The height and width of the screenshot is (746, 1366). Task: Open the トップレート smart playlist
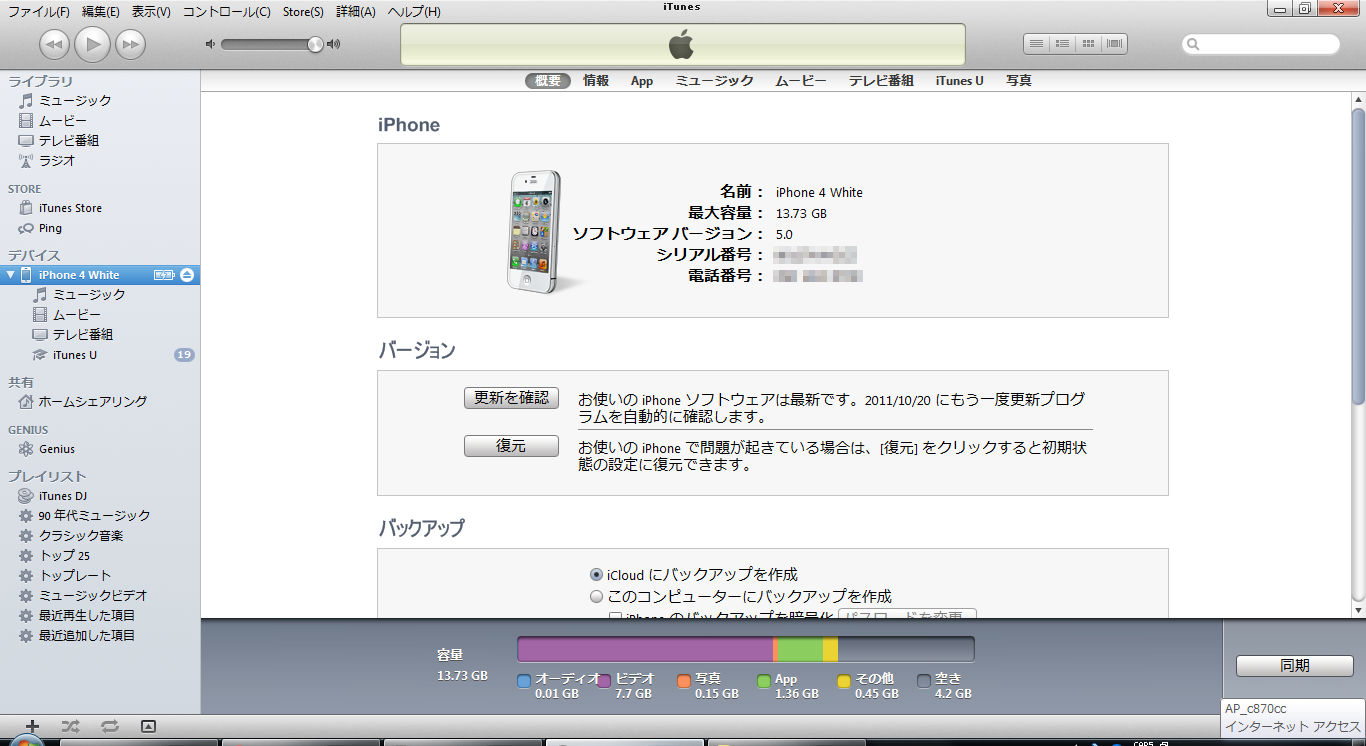75,576
